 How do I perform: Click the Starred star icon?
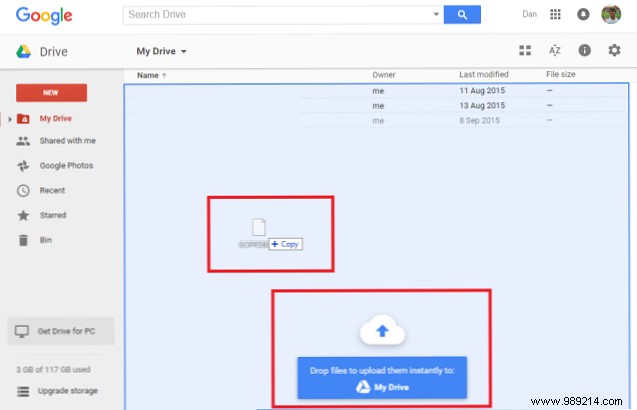23,215
